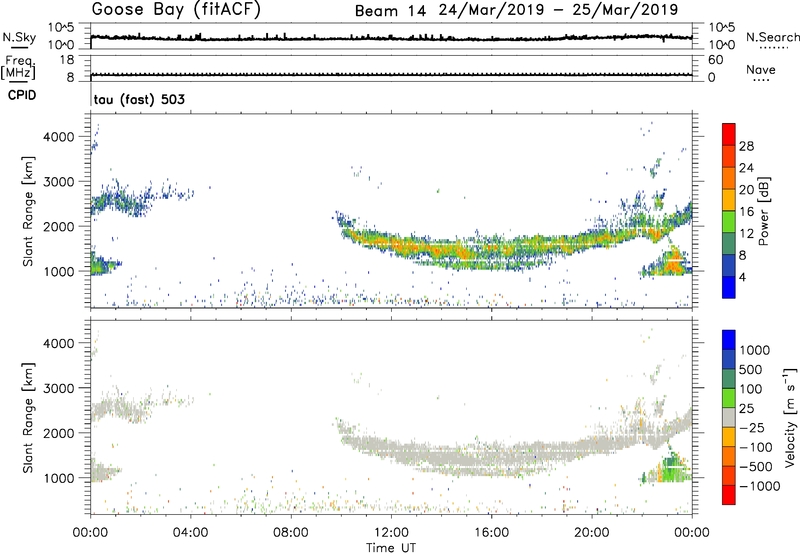The width and height of the screenshot is (800, 554).
Task: Click the 3000 tick of the velocity panel
Action: [x=59, y=388]
